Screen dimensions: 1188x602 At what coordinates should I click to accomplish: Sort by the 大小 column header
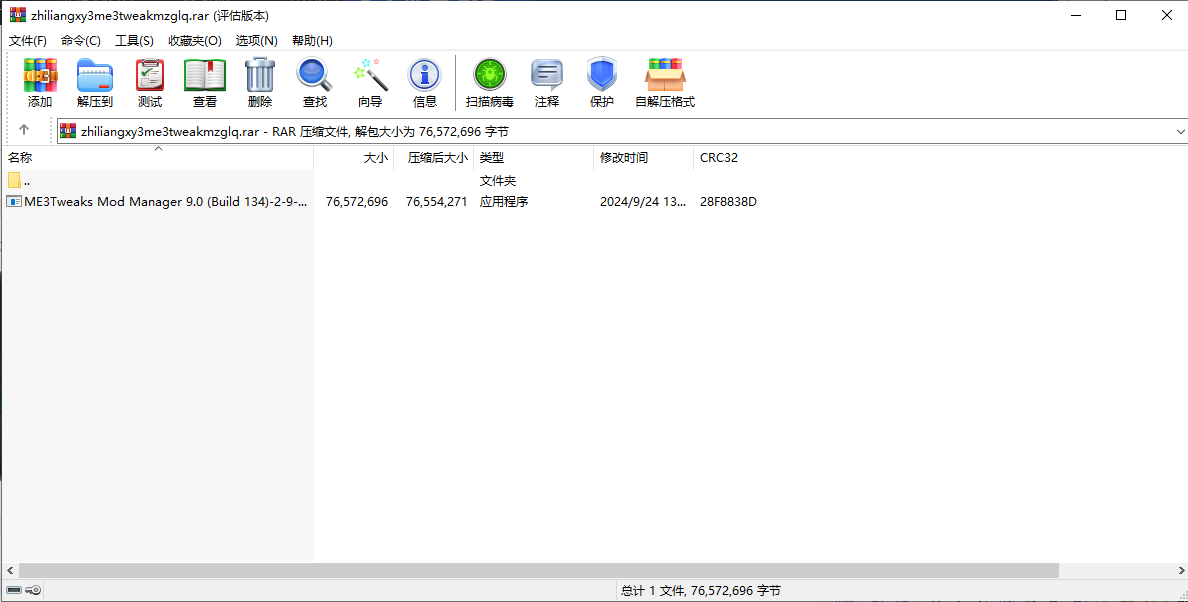[354, 158]
